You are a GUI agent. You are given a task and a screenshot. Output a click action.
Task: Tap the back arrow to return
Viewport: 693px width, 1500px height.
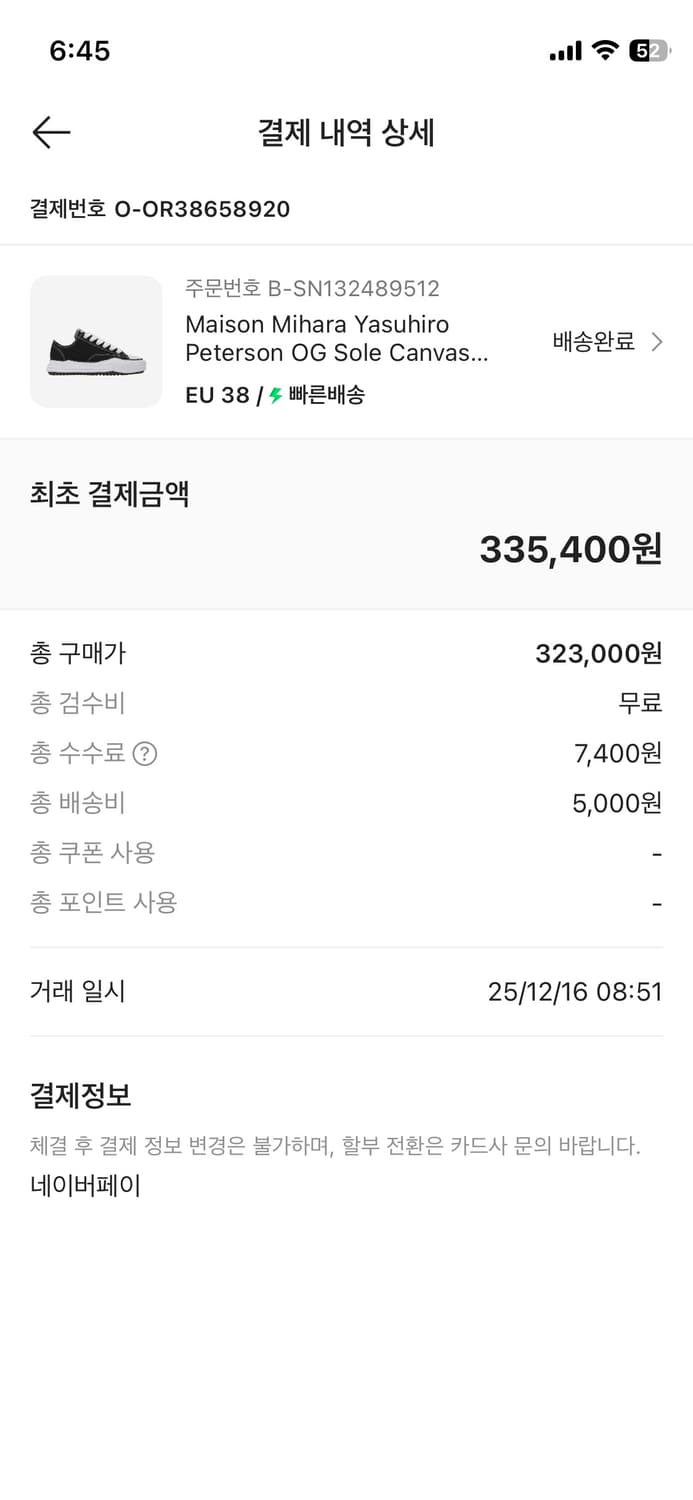click(x=51, y=132)
